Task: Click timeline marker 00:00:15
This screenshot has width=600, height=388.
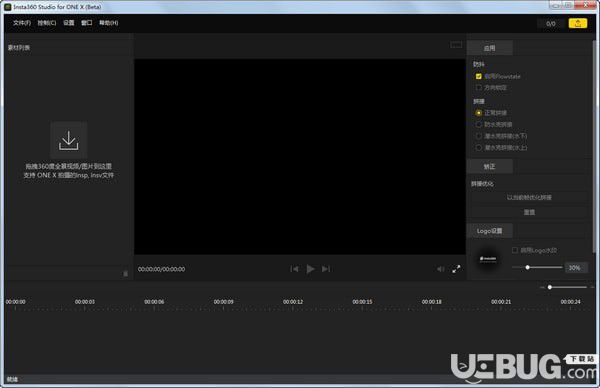Action: point(362,302)
